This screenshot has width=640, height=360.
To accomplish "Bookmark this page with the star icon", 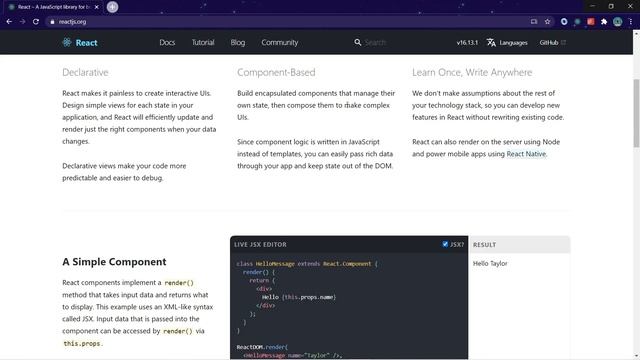I will tap(547, 22).
